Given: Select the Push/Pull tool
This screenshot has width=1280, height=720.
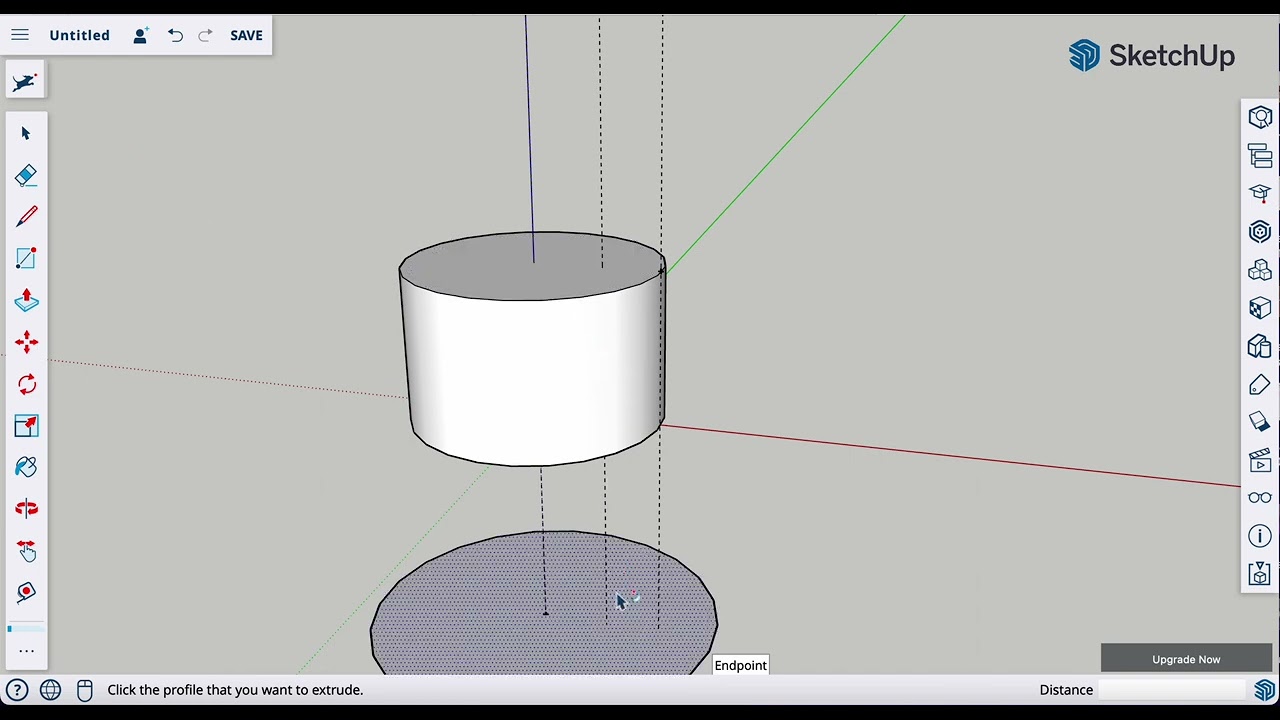Looking at the screenshot, I should point(26,301).
